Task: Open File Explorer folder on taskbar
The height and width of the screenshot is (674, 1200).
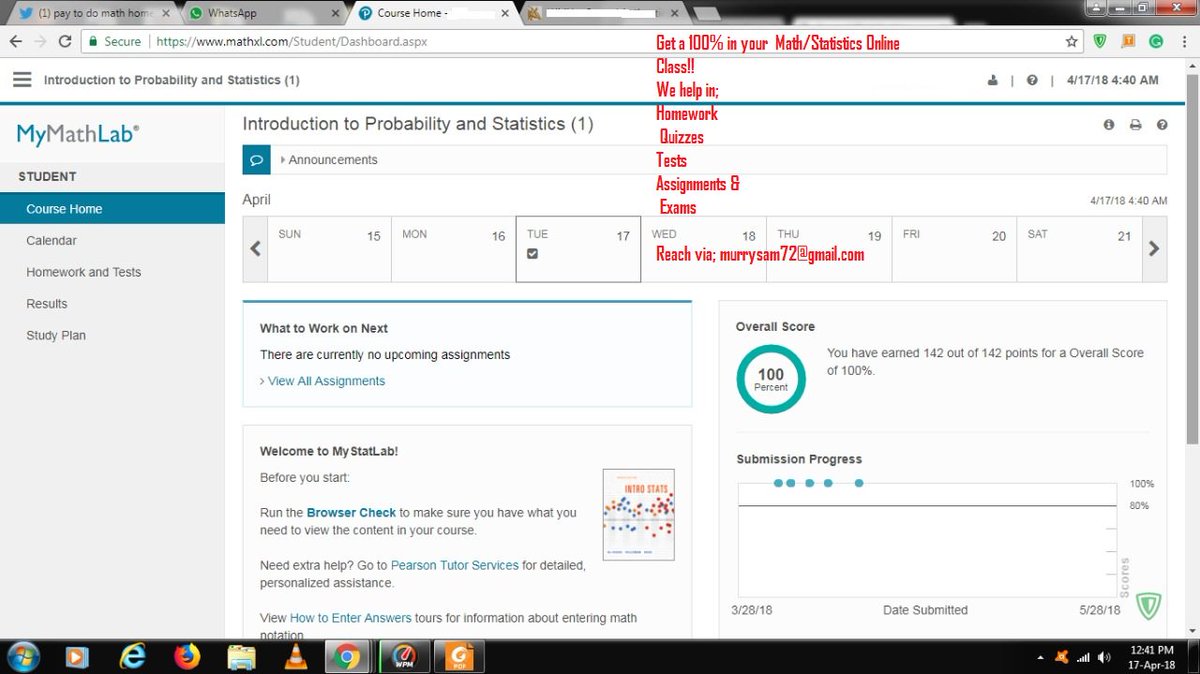Action: click(241, 657)
